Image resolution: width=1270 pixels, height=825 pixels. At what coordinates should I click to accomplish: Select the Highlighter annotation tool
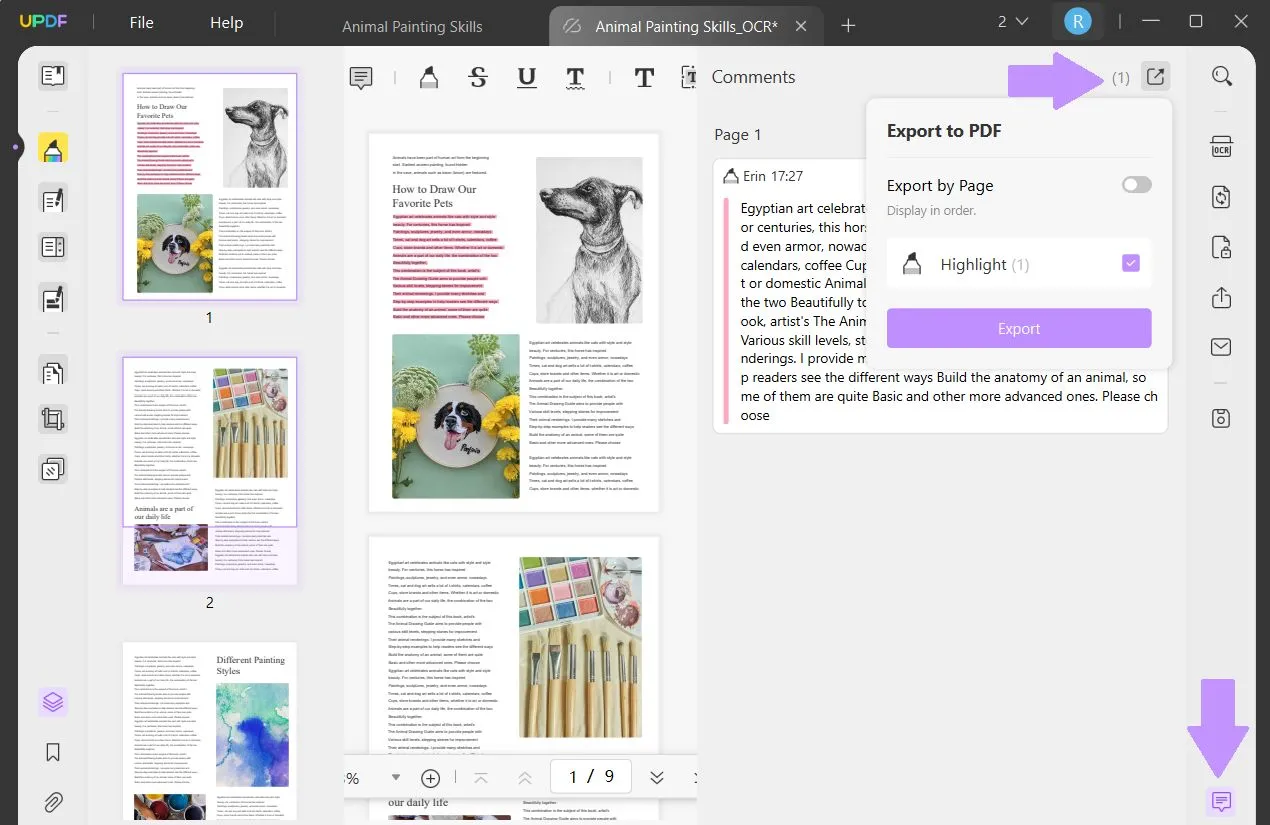(x=427, y=77)
